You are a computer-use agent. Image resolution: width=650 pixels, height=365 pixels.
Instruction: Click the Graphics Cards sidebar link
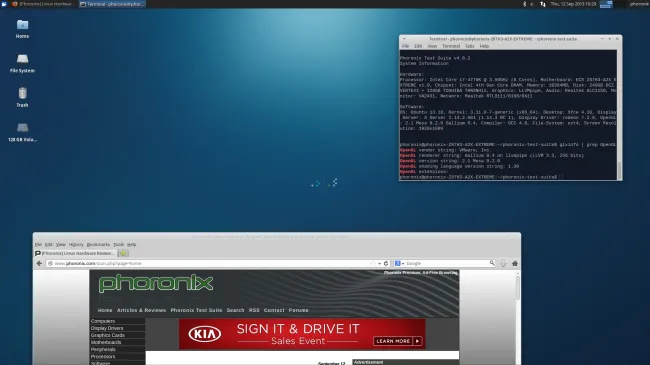(107, 335)
